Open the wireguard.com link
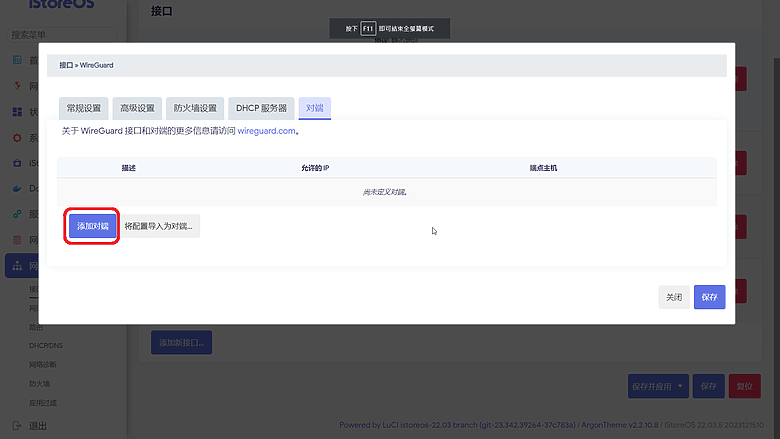 pyautogui.click(x=266, y=131)
